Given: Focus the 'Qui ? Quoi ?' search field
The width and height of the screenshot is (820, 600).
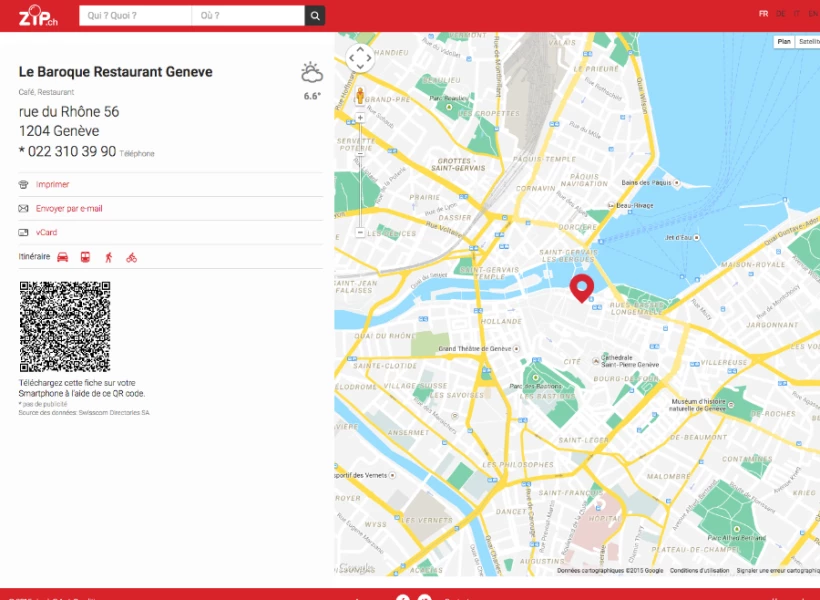Looking at the screenshot, I should pos(135,16).
